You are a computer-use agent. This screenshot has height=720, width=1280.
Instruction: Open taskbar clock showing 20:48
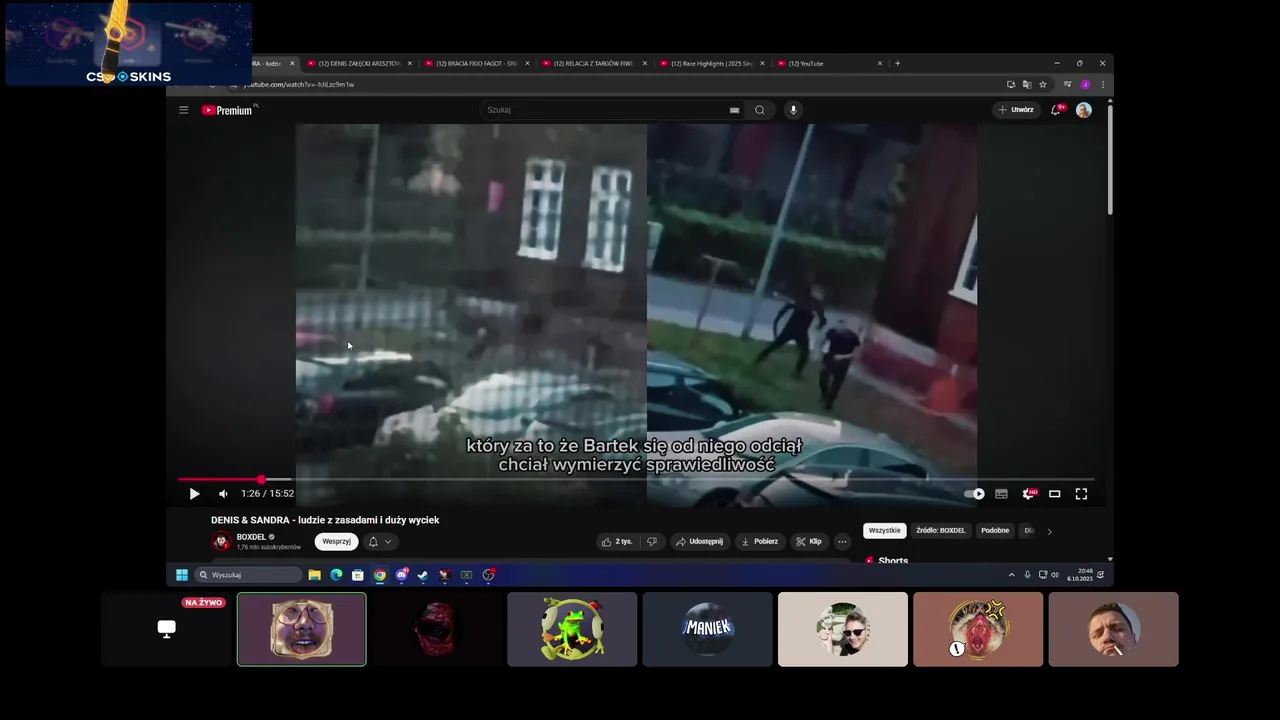[1080, 575]
